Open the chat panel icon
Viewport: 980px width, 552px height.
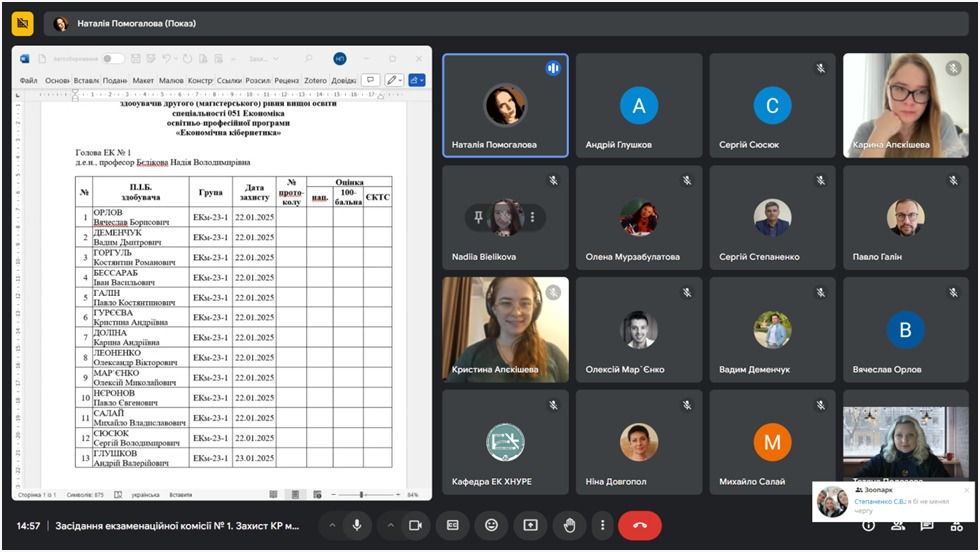click(927, 525)
